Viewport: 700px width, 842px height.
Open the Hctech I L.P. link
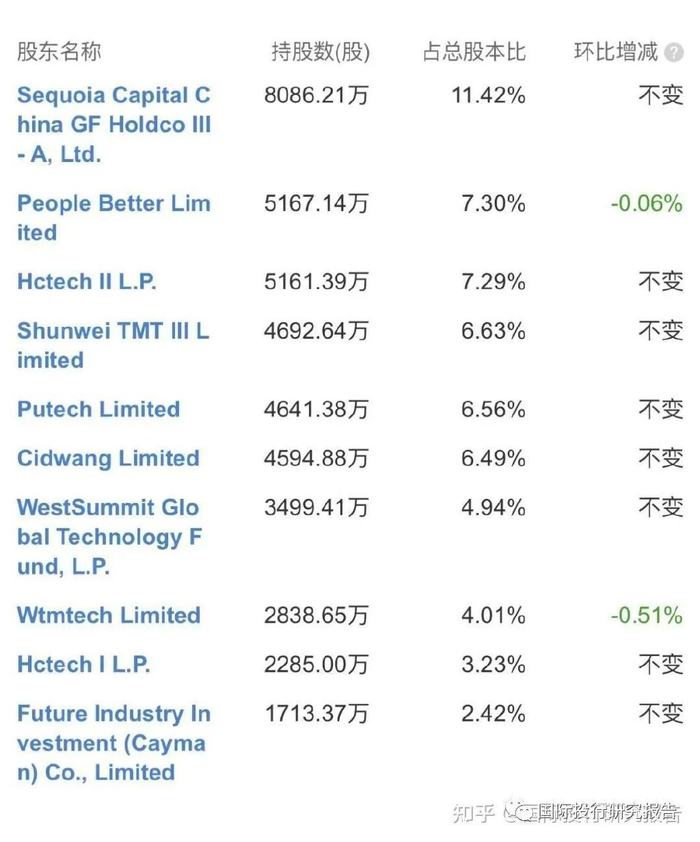(84, 664)
